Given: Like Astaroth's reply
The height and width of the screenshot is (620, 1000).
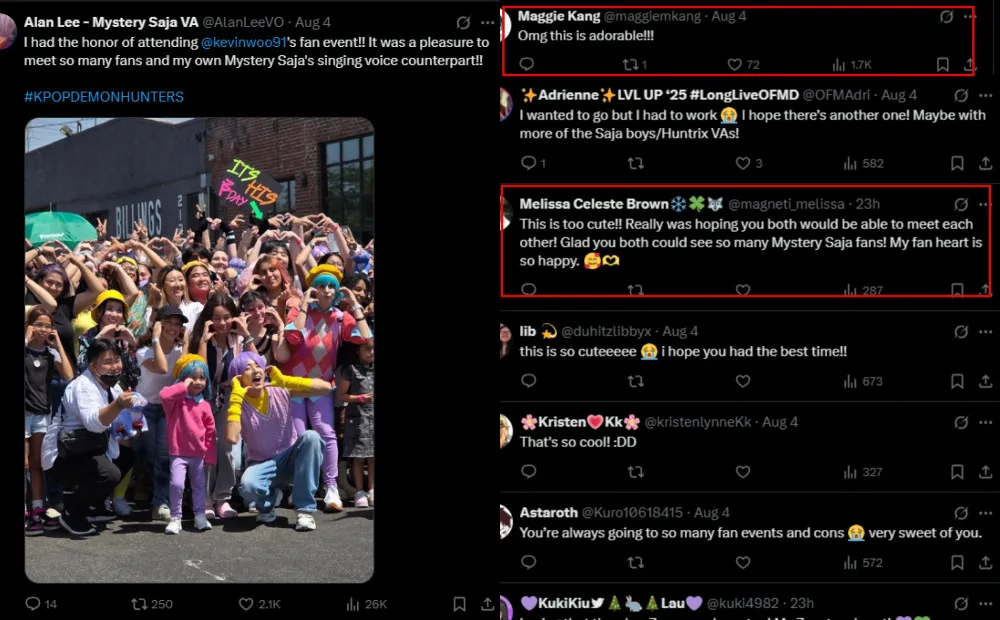Looking at the screenshot, I should [743, 563].
